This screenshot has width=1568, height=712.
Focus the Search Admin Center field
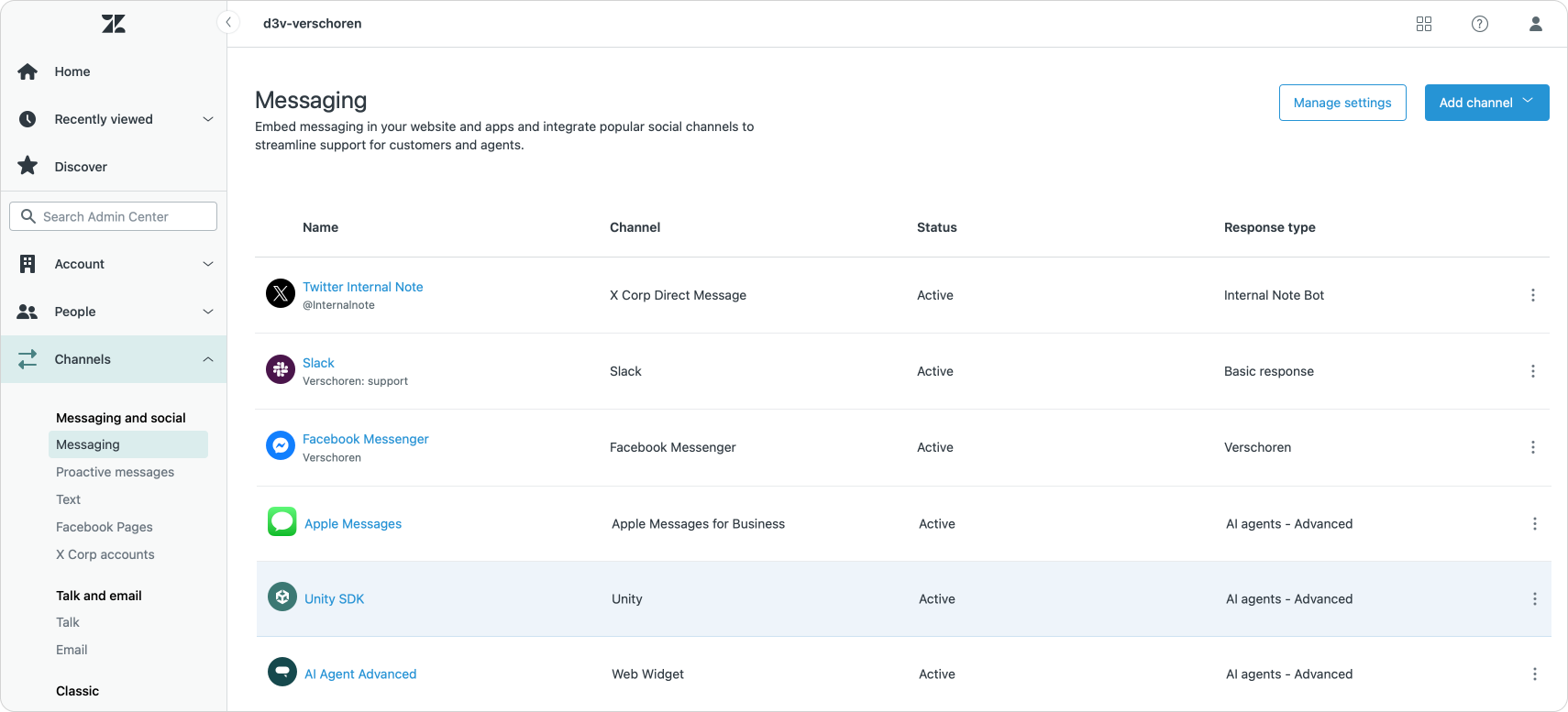pyautogui.click(x=114, y=216)
